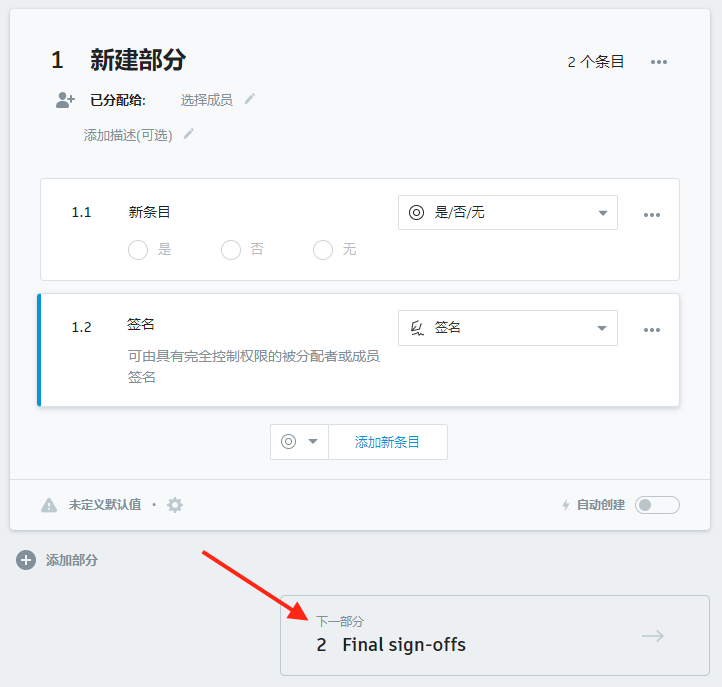Go to next section Final sign-offs
Image resolution: width=722 pixels, height=687 pixels.
[495, 635]
